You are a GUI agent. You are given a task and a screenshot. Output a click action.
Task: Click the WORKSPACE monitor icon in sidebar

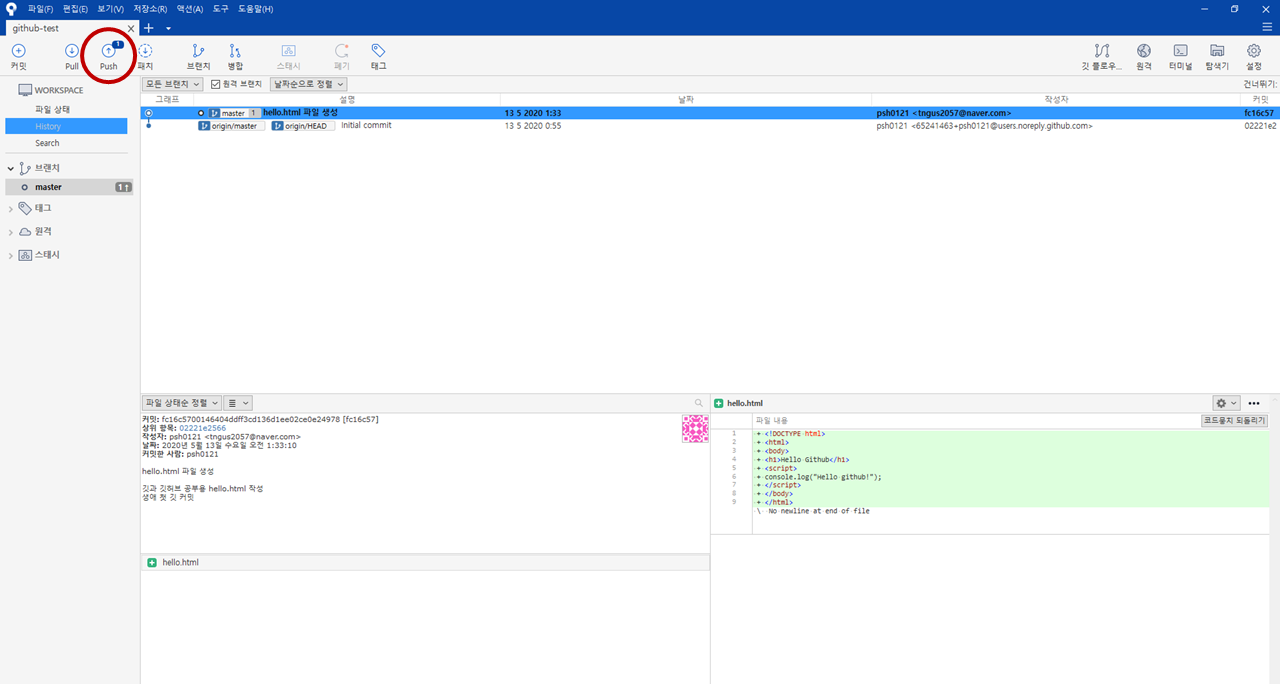click(26, 90)
